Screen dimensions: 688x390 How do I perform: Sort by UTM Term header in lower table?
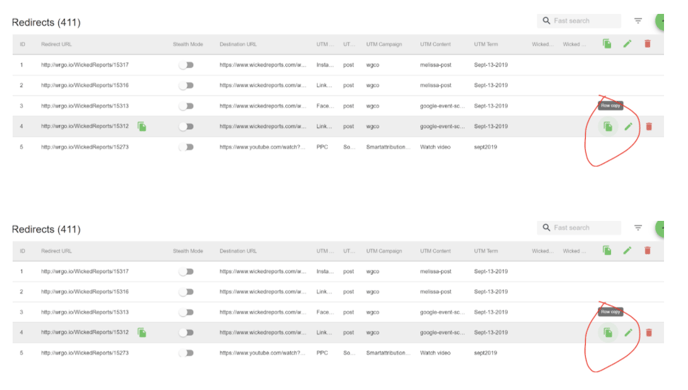pos(486,251)
